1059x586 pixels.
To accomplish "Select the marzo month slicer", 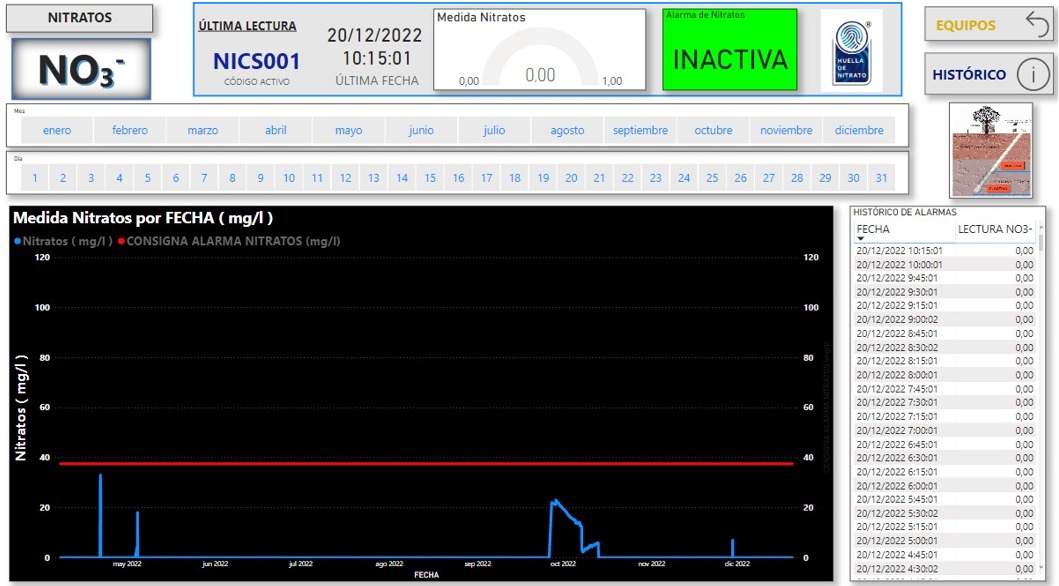I will click(203, 130).
